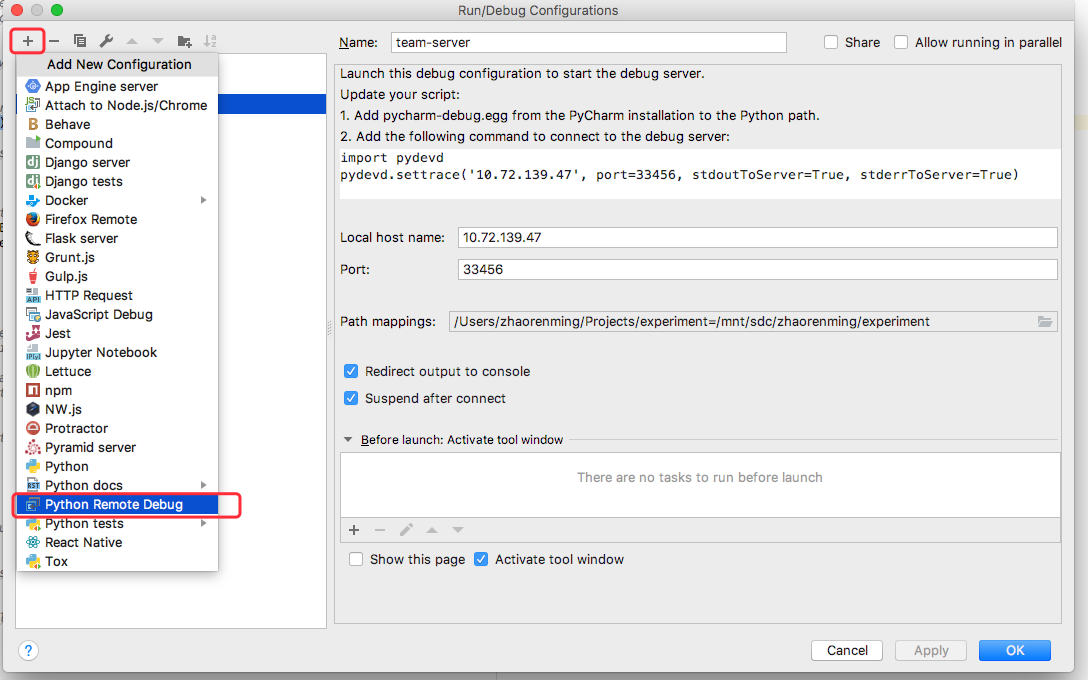This screenshot has height=680, width=1088.
Task: Choose Django server configuration type
Action: (87, 162)
